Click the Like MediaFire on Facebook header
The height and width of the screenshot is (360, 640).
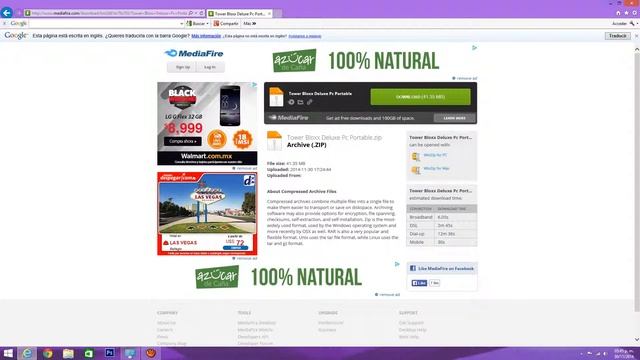click(442, 269)
